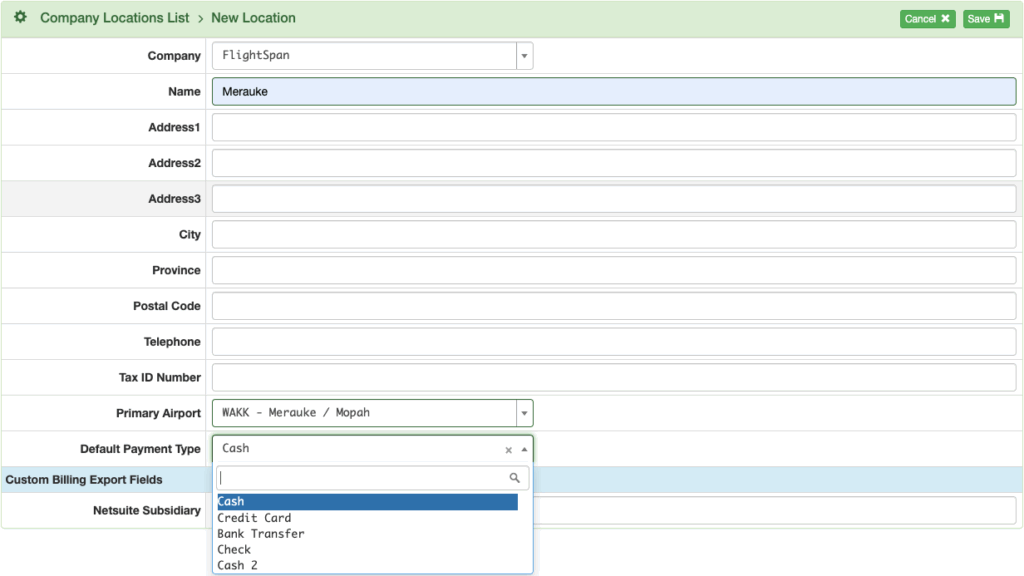1024x576 pixels.
Task: Click the Tax ID Number label
Action: pyautogui.click(x=160, y=377)
